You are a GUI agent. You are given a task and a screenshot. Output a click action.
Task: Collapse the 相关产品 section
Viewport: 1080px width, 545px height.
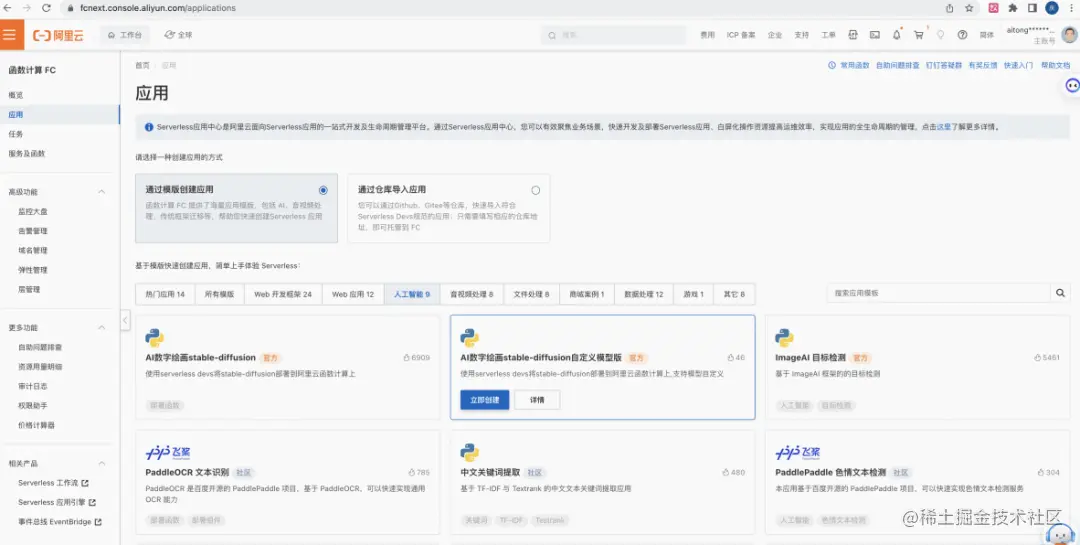101,464
